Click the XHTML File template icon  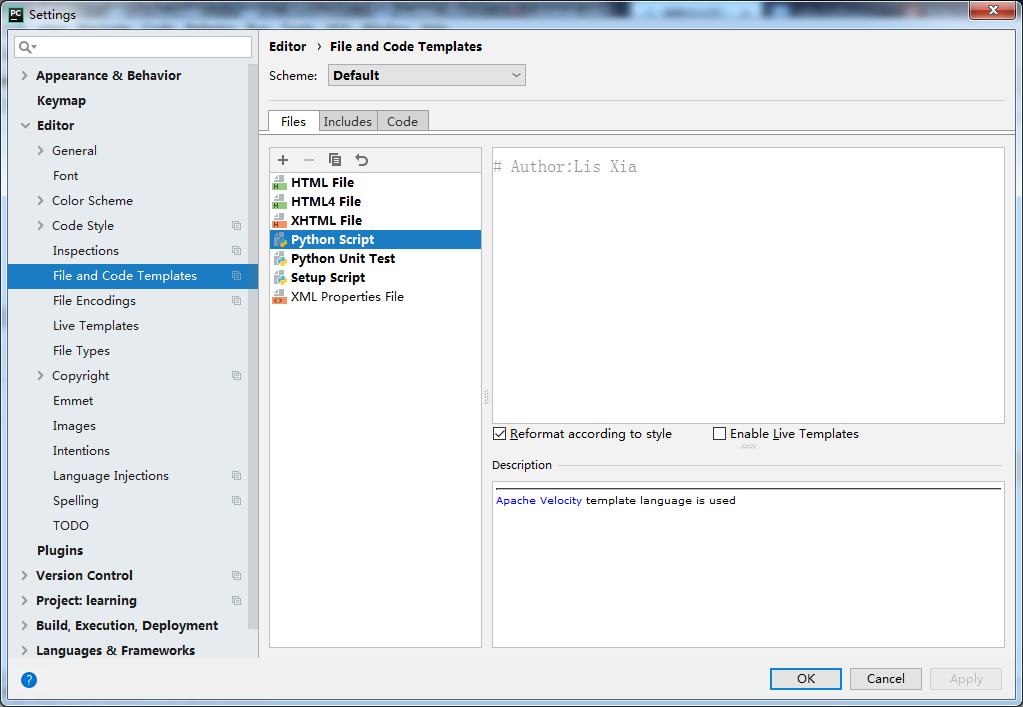pyautogui.click(x=280, y=220)
